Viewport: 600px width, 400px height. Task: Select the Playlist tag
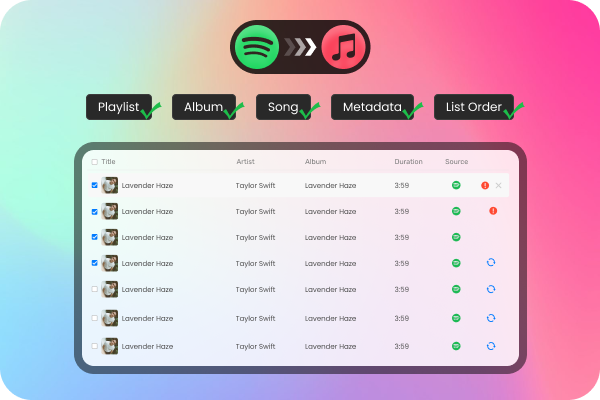(119, 107)
